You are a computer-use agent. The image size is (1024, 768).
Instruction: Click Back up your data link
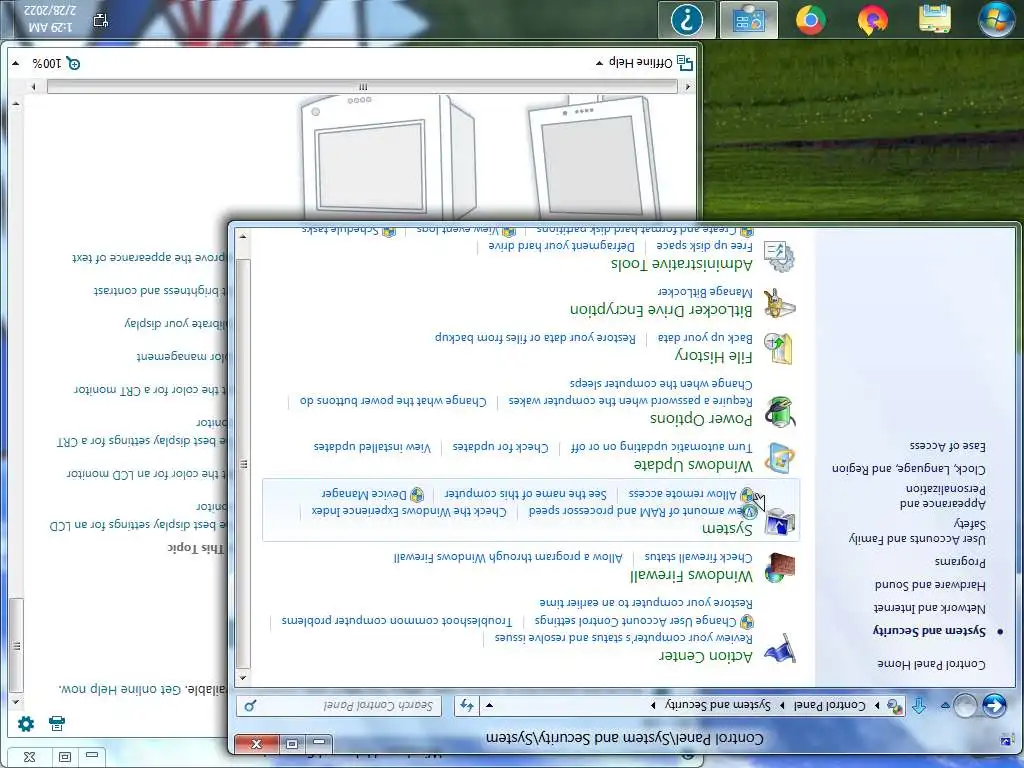click(705, 338)
